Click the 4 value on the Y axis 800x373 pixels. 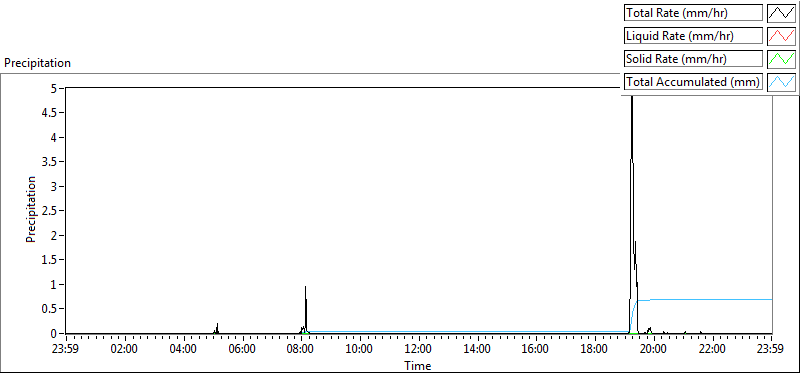click(55, 137)
